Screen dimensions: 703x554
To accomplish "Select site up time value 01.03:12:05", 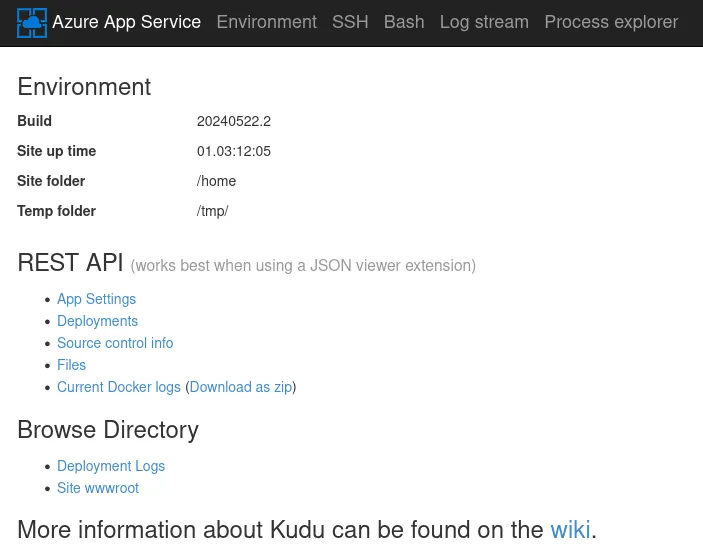I will pyautogui.click(x=234, y=151).
